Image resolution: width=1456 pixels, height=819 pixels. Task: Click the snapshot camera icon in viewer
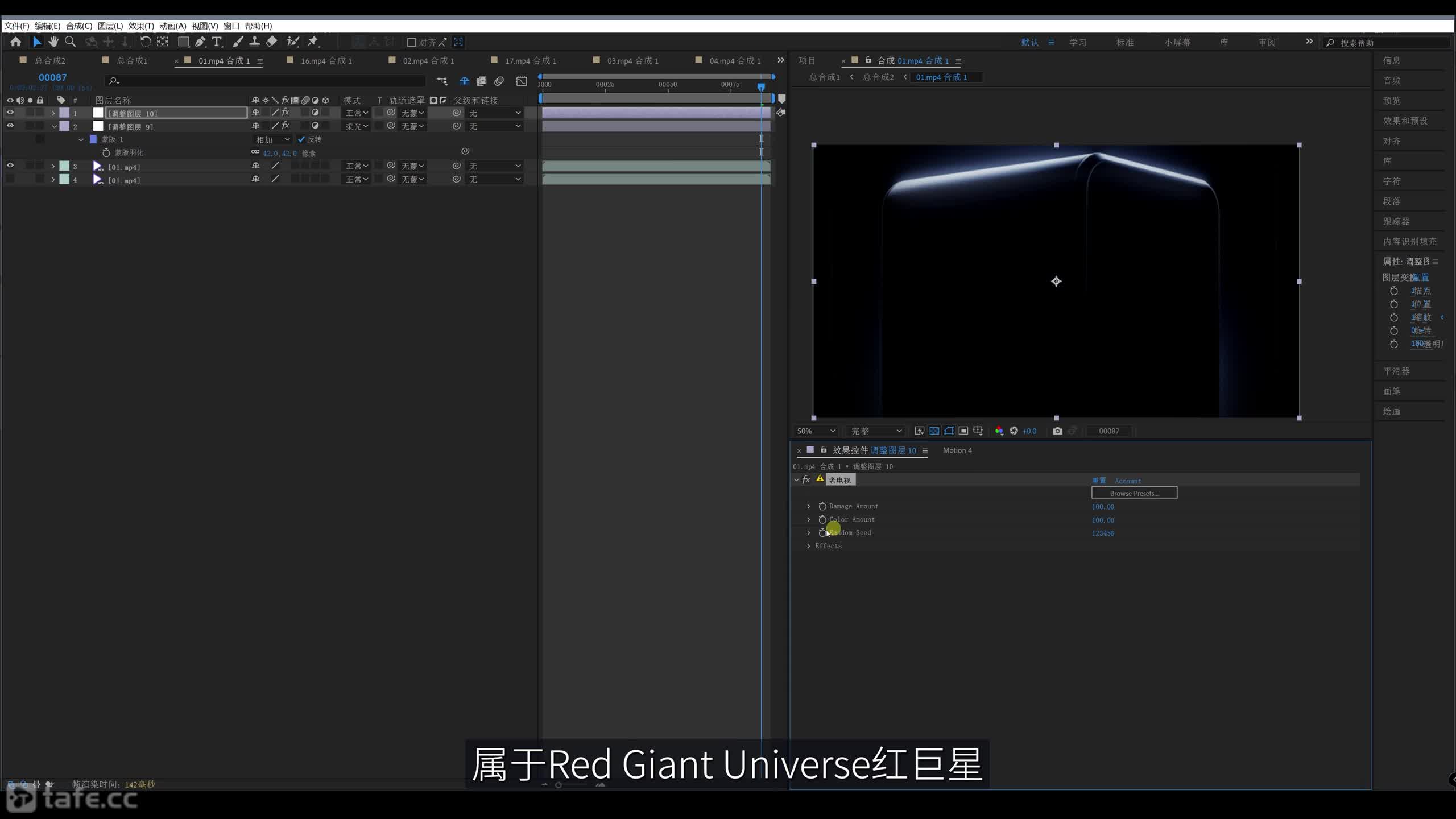1057,431
